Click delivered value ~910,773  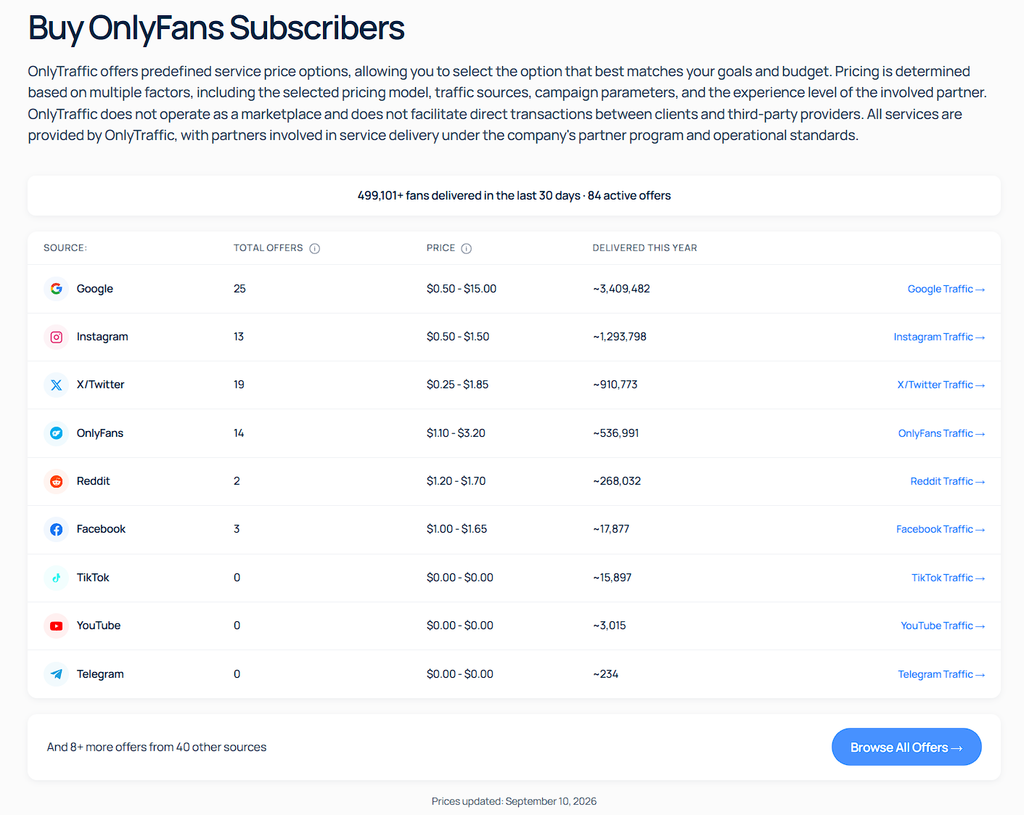pyautogui.click(x=615, y=385)
